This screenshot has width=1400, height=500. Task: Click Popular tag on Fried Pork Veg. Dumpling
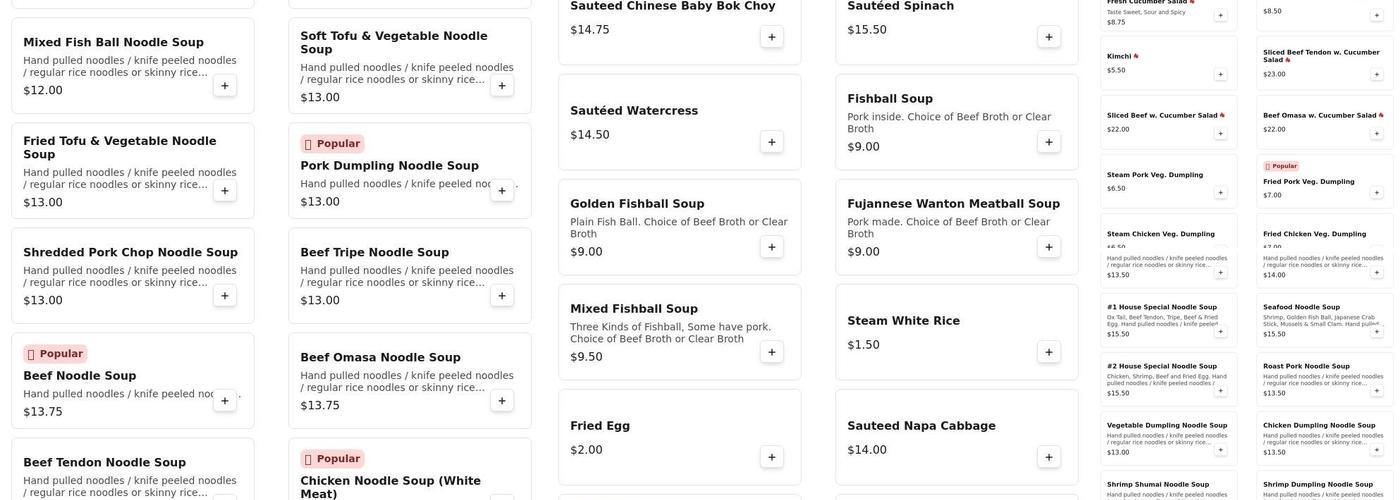click(x=1281, y=166)
